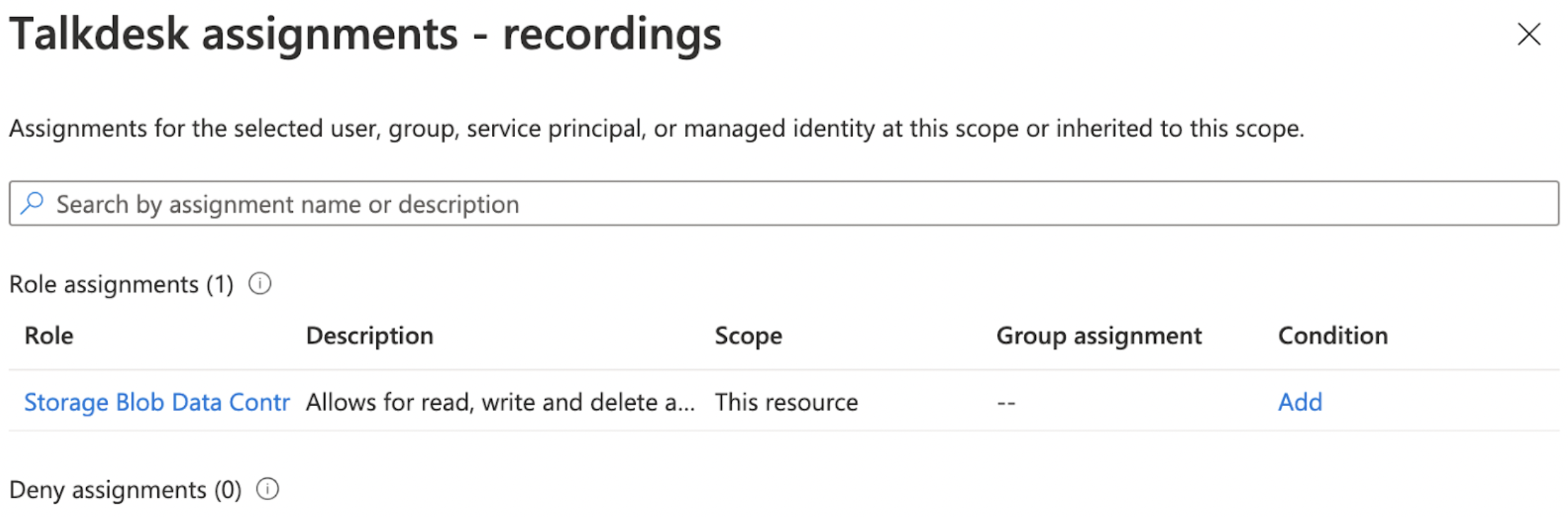This screenshot has height=517, width=1568.
Task: Click the Role assignments info icon
Action: (x=260, y=284)
